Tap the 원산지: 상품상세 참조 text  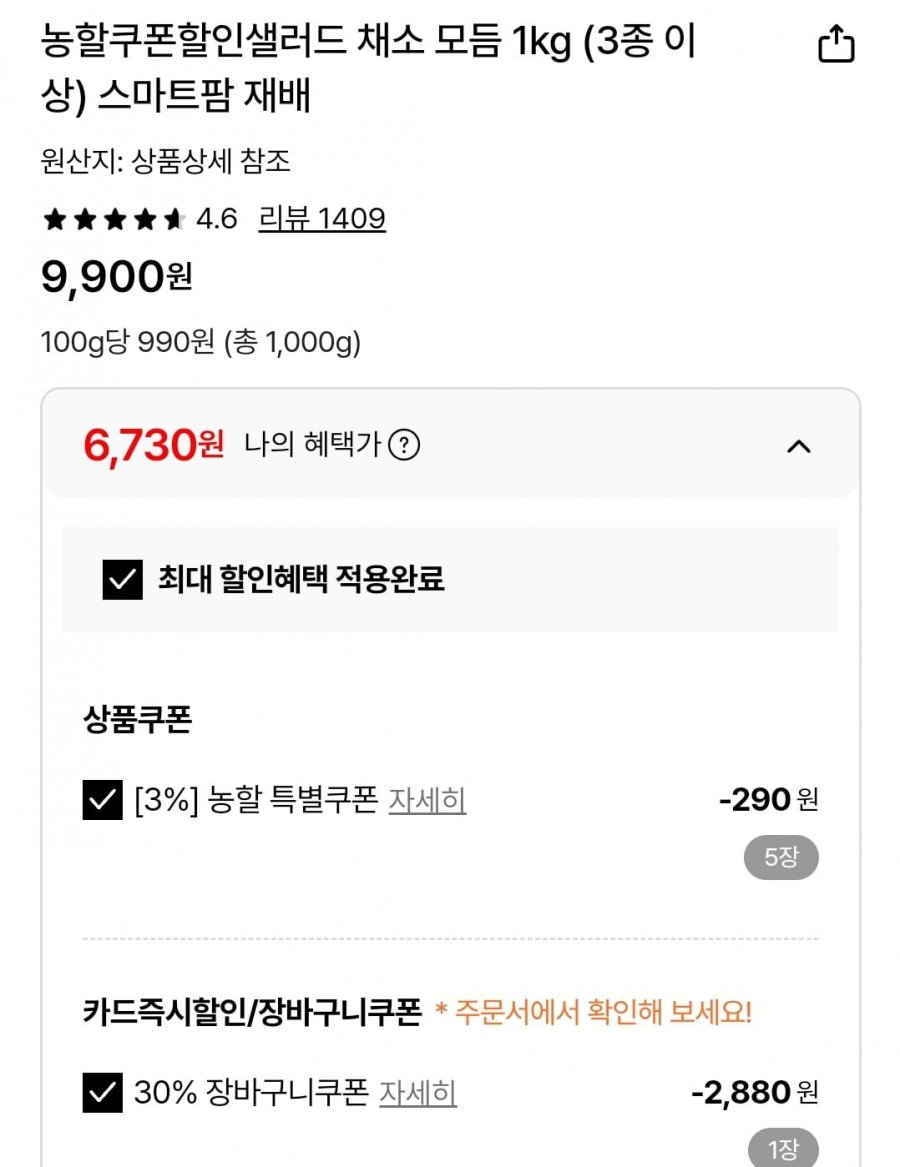click(x=165, y=161)
